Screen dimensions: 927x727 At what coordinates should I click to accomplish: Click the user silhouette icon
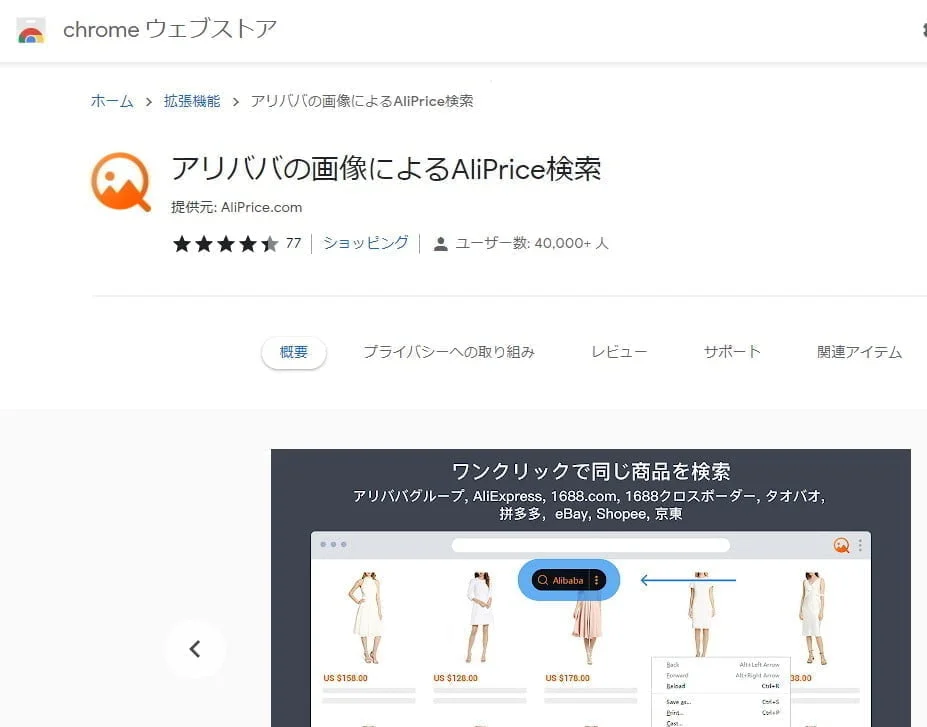click(440, 244)
